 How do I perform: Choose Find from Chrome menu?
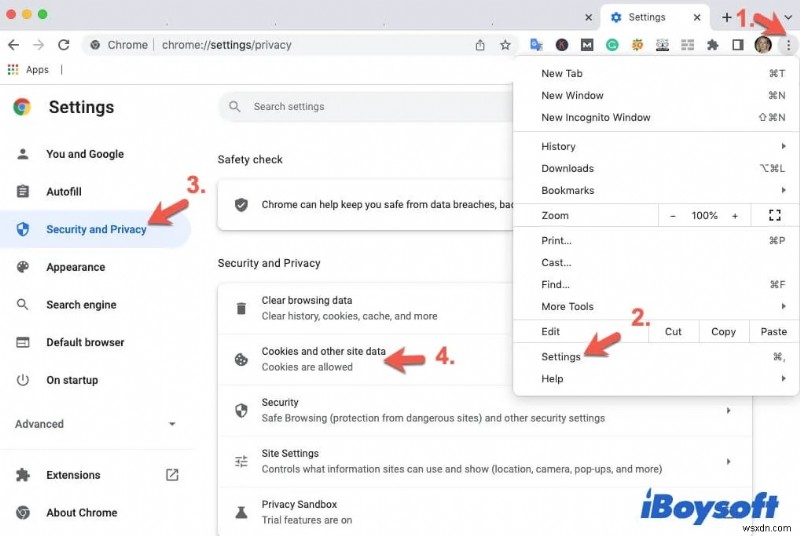click(x=656, y=285)
